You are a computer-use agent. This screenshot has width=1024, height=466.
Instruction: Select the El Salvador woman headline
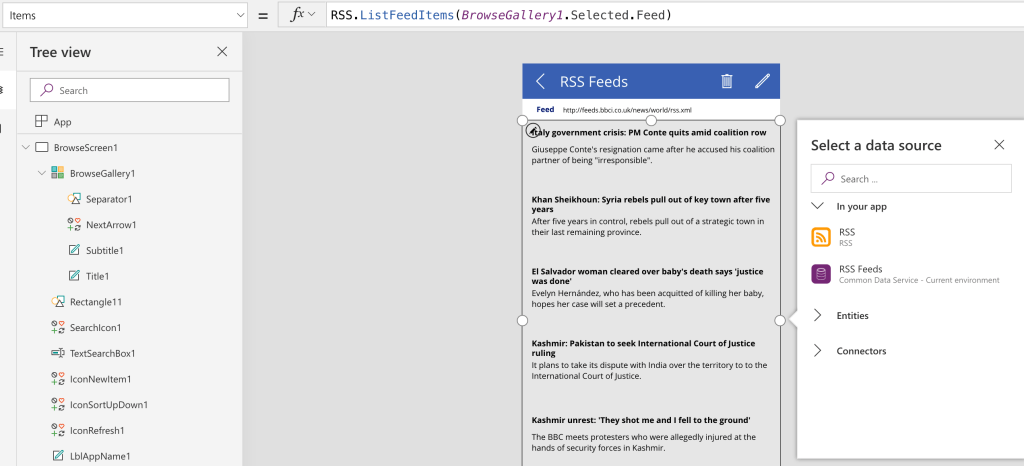[x=647, y=275]
